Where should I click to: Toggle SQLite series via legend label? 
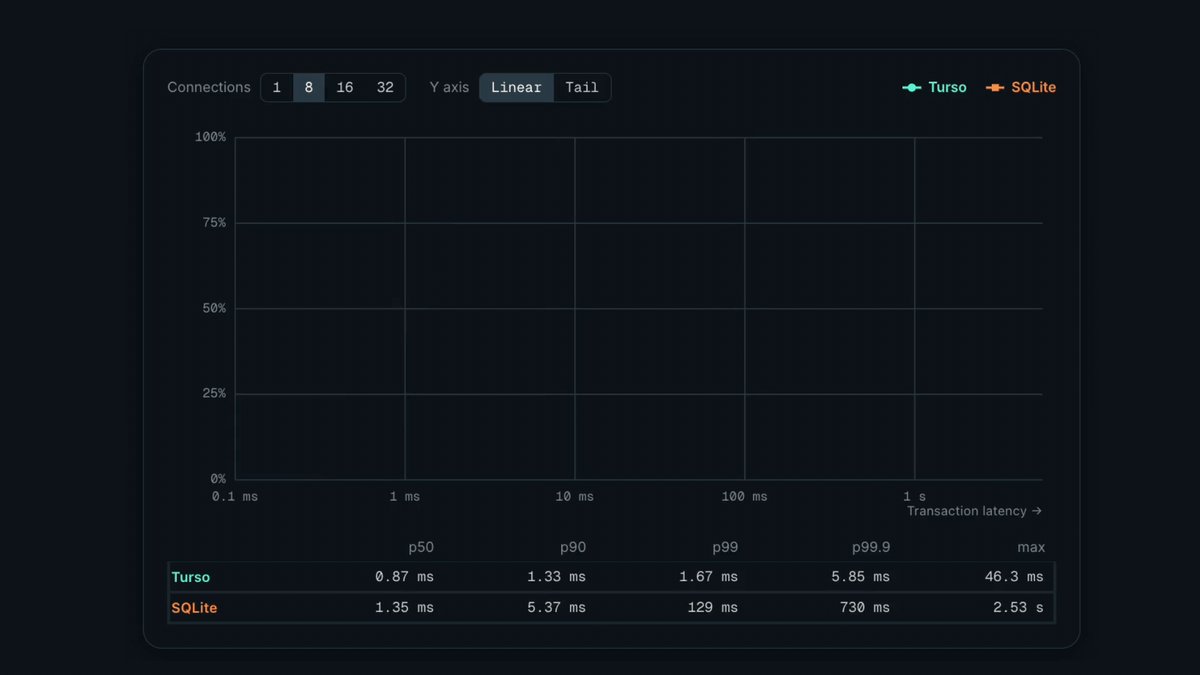click(x=1033, y=88)
